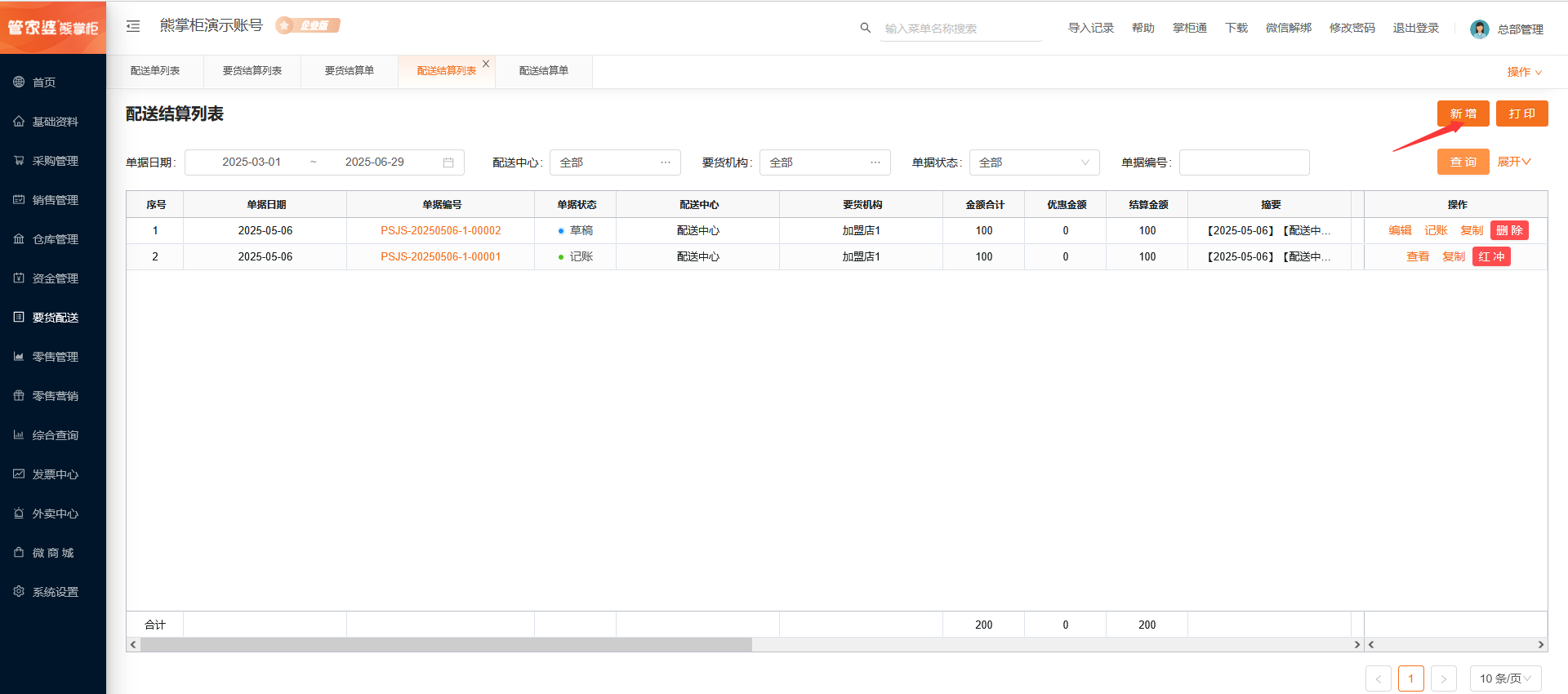
Task: Go to the next page arrow
Action: point(1444,678)
